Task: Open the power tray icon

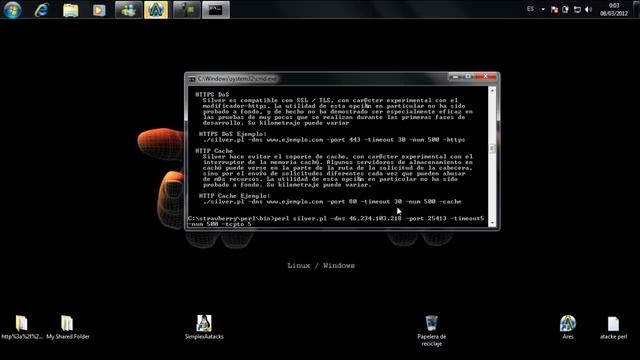Action: pos(565,9)
